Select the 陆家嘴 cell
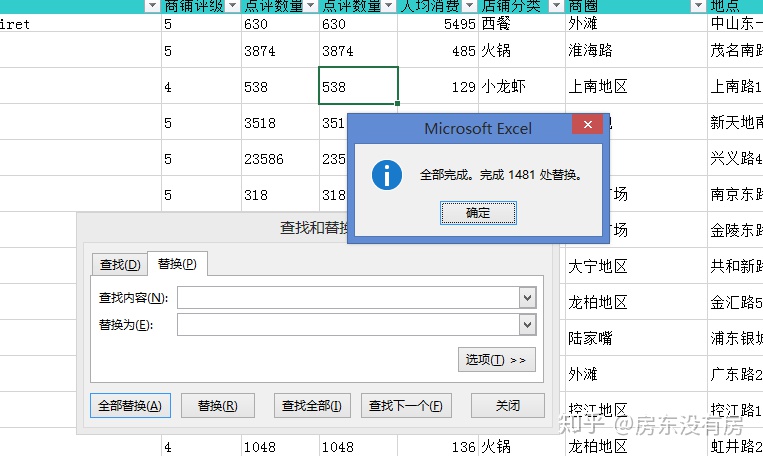The width and height of the screenshot is (763, 456). (636, 338)
